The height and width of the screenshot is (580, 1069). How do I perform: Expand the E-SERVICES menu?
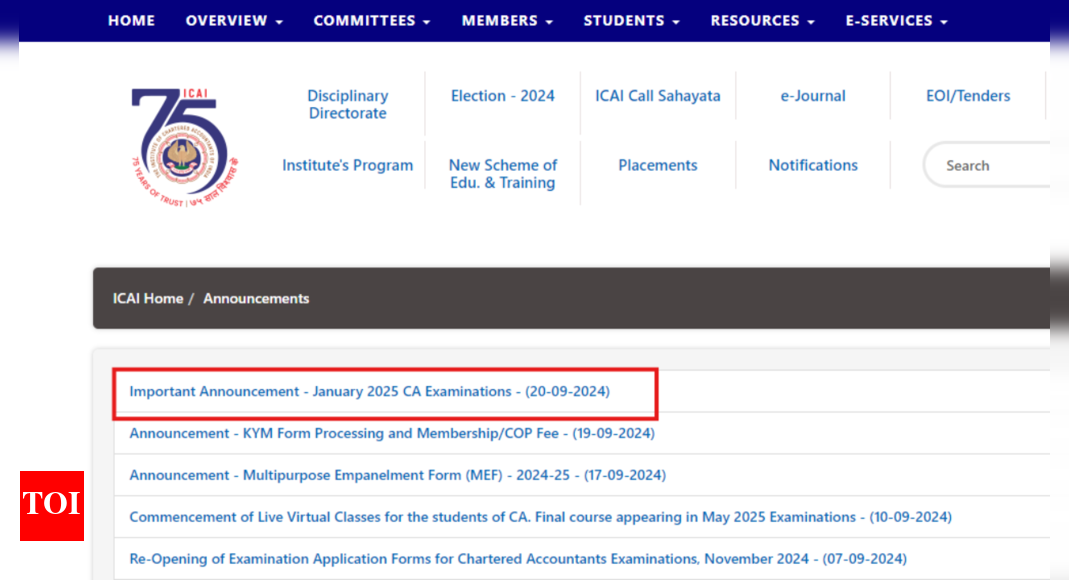pos(896,20)
